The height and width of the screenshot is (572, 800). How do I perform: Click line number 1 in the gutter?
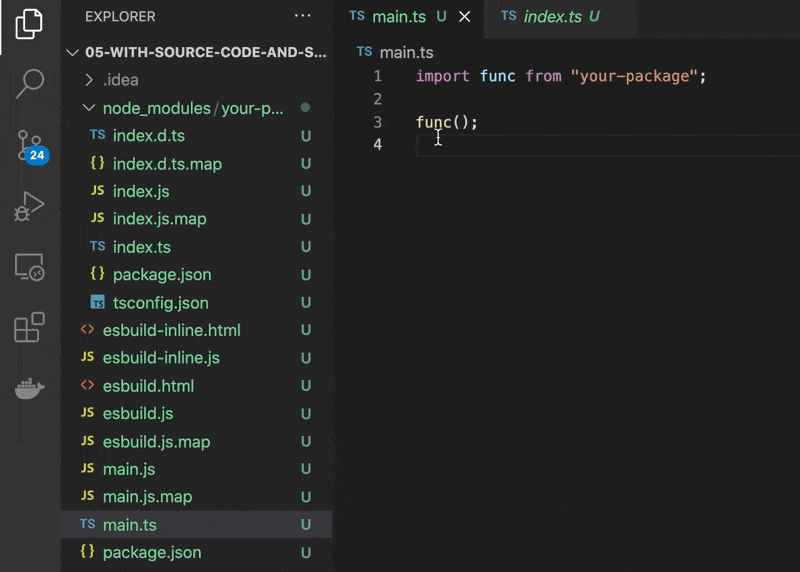pos(377,76)
